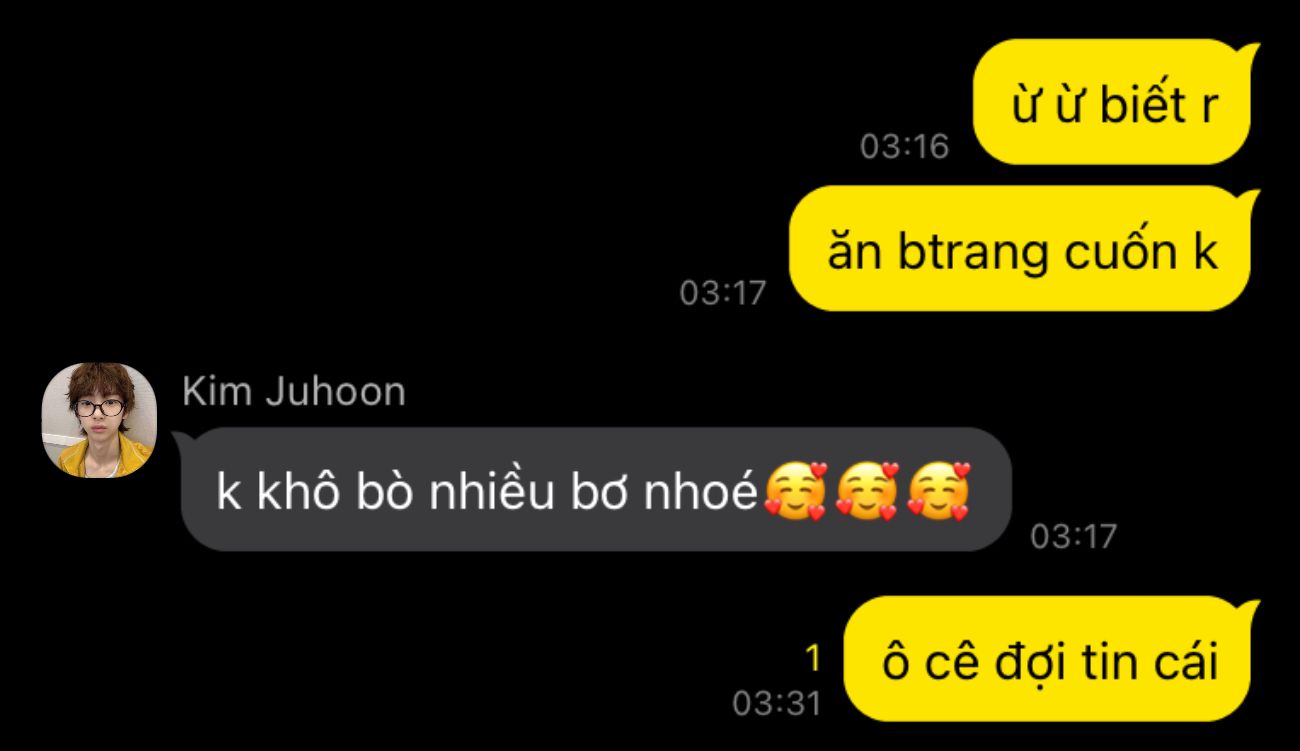Click the first smiling-hearts emoji after 'nhoé'
The width and height of the screenshot is (1300, 751).
pyautogui.click(x=795, y=491)
